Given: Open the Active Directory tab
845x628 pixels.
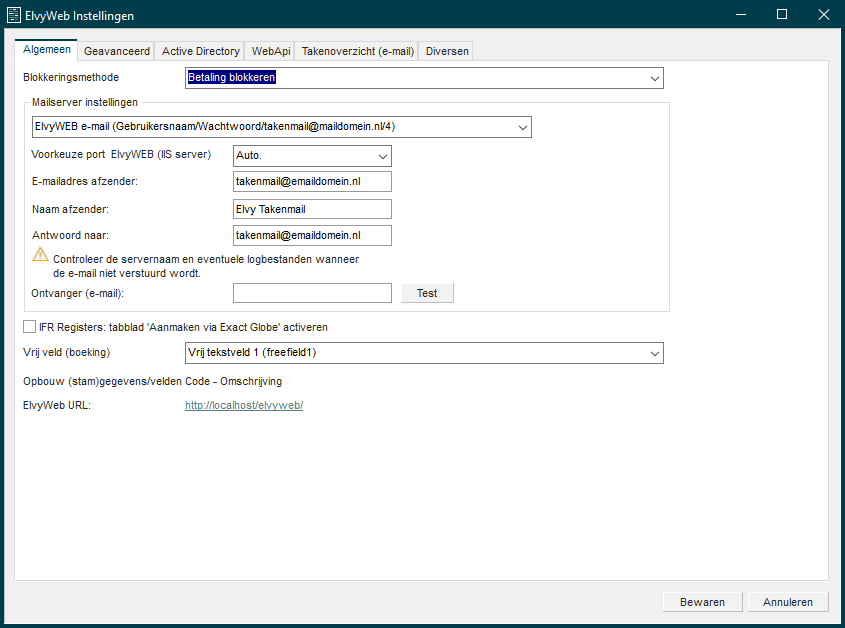Looking at the screenshot, I should pyautogui.click(x=200, y=51).
